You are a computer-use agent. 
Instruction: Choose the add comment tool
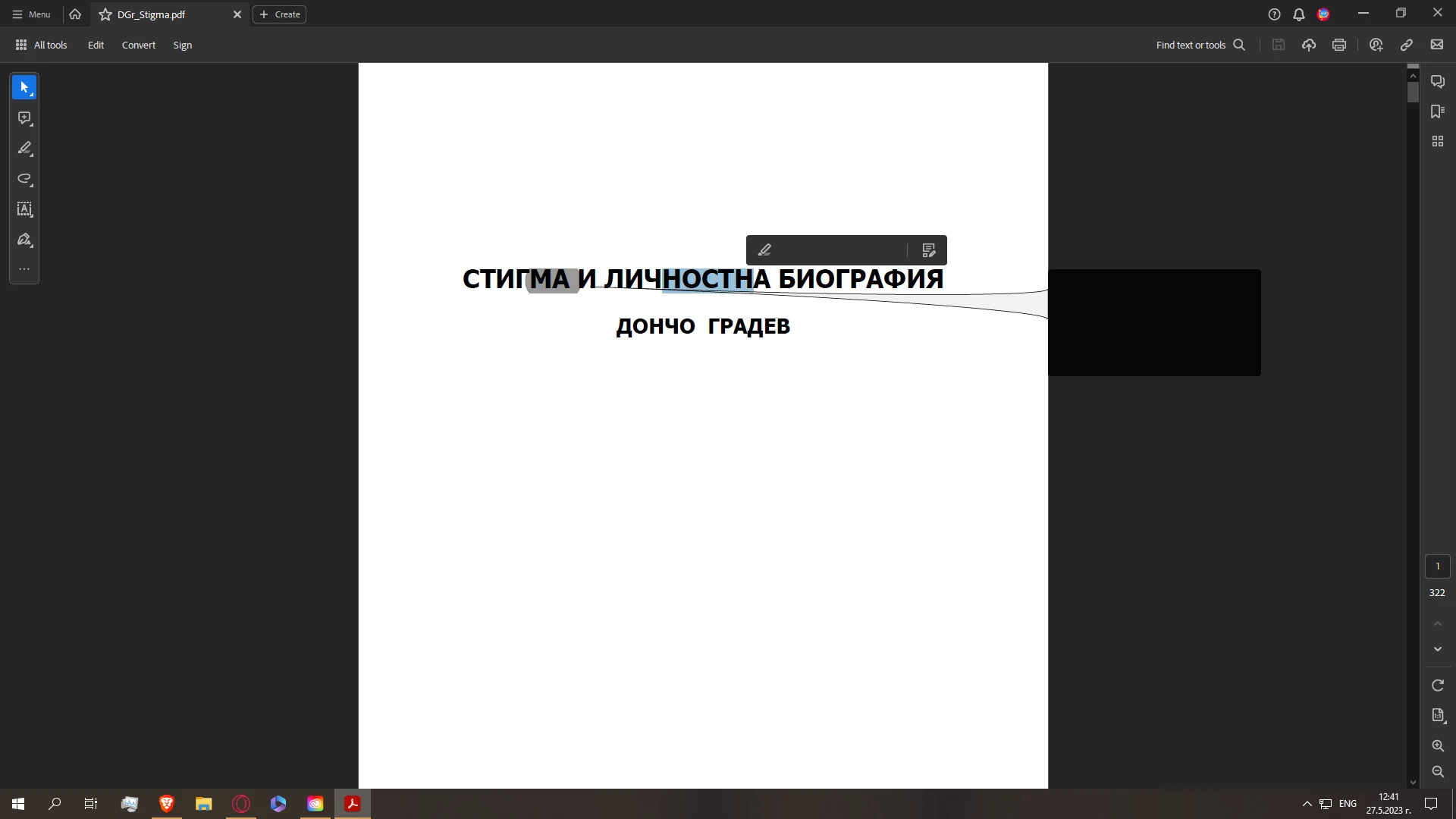point(24,118)
